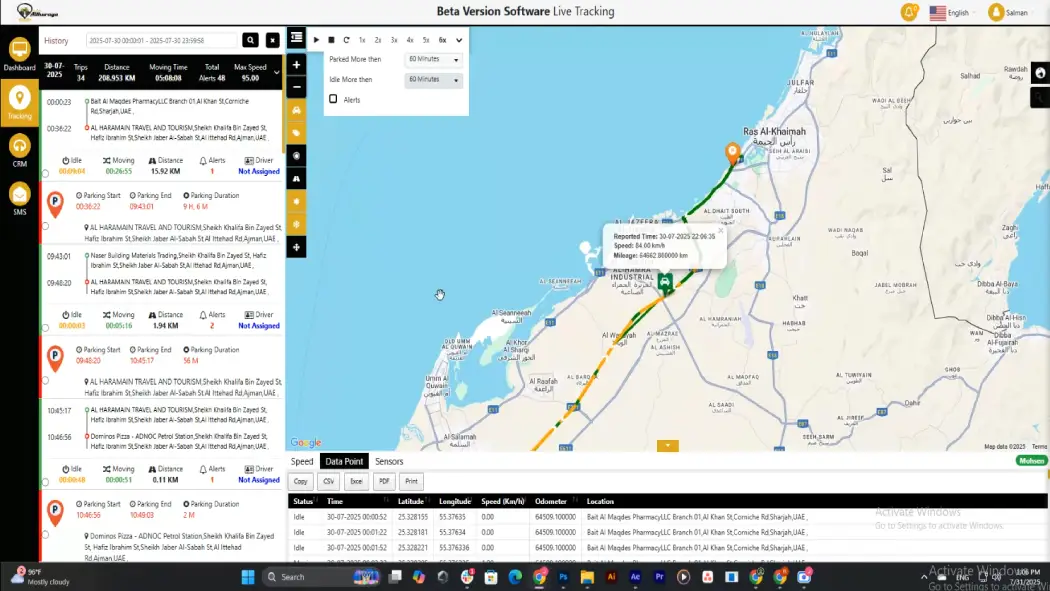Click the history search magnifier button

click(250, 40)
